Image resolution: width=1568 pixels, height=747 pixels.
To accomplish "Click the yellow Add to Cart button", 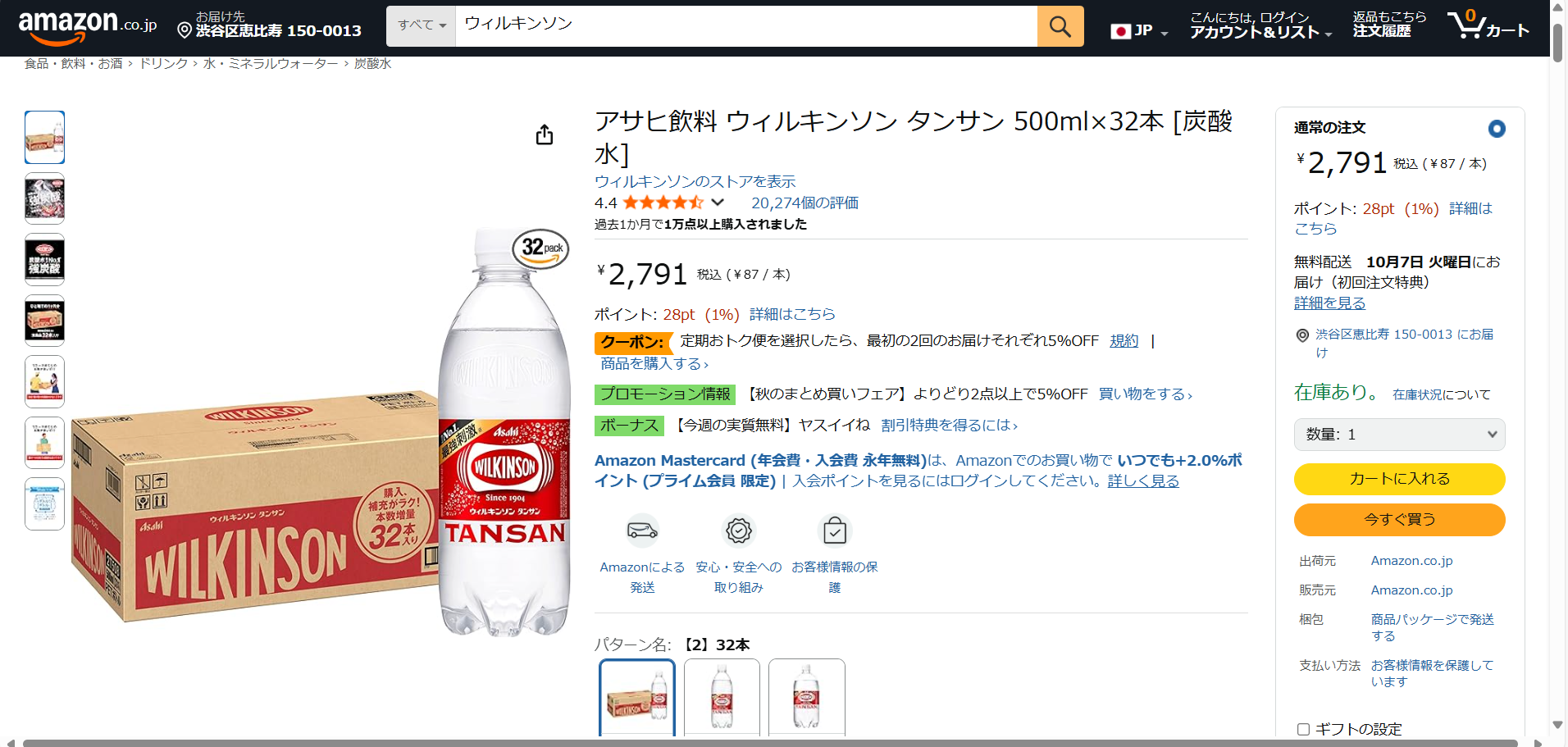I will (1399, 479).
